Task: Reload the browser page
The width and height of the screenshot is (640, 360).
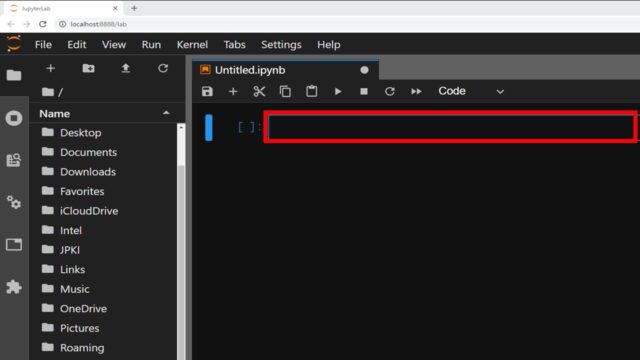Action: 43,24
